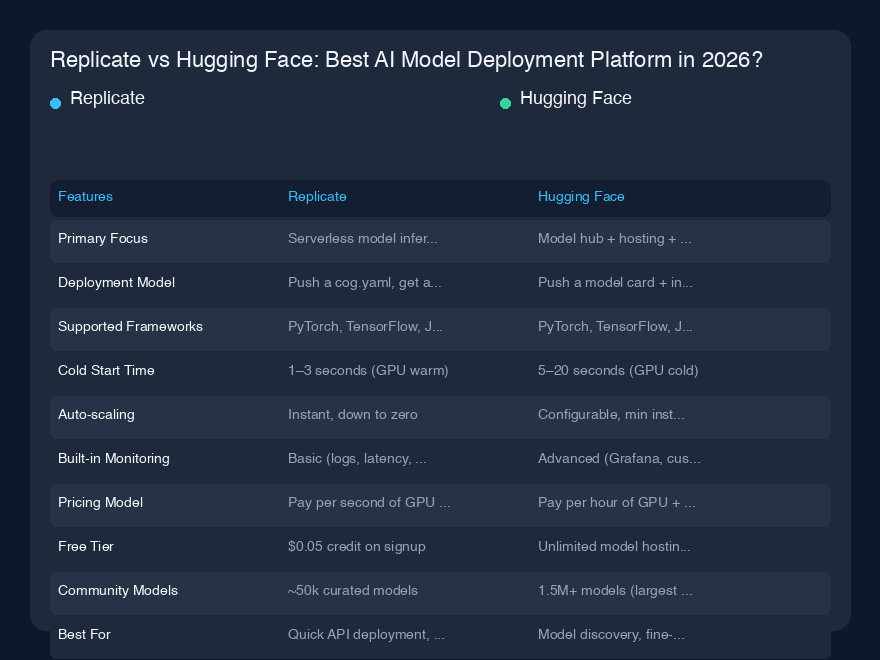Click '1.5M+ models (largest ...' cell
This screenshot has height=660, width=880.
pos(615,590)
